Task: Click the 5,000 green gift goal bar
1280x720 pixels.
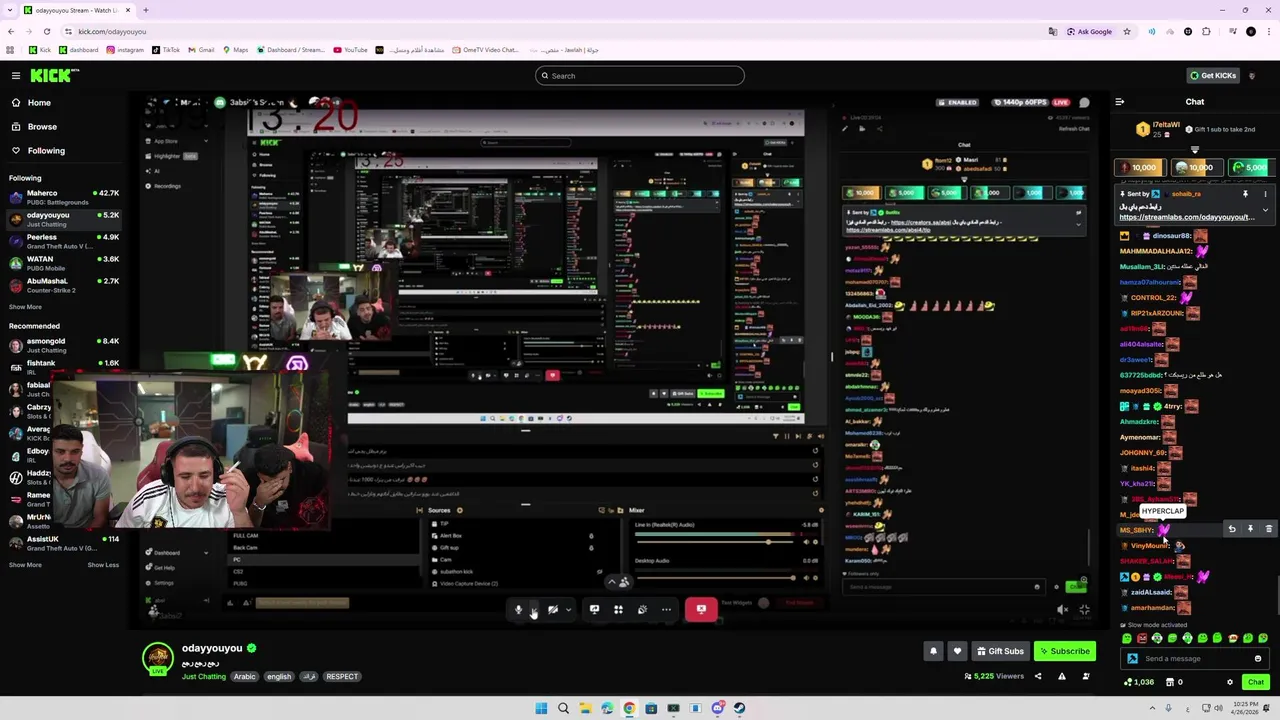Action: 1251,168
